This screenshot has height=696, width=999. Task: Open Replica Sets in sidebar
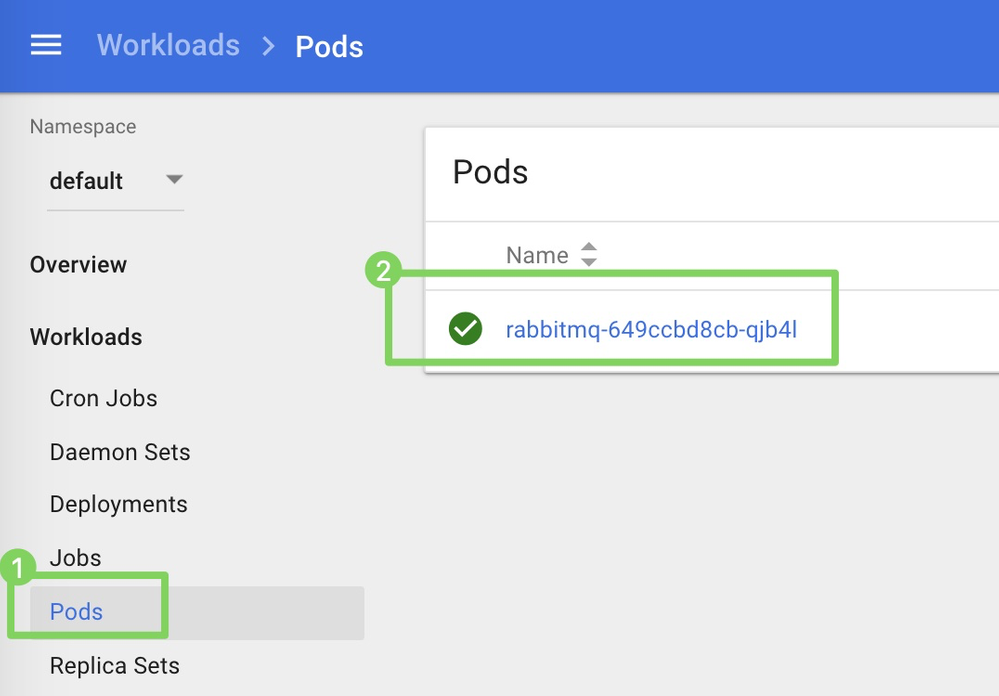point(115,666)
